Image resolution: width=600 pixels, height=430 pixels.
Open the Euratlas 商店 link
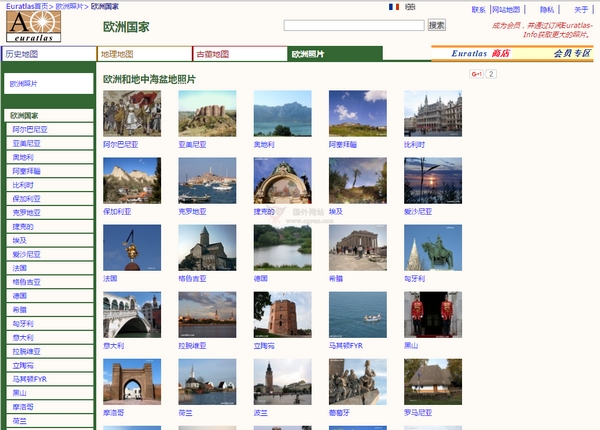coord(480,54)
